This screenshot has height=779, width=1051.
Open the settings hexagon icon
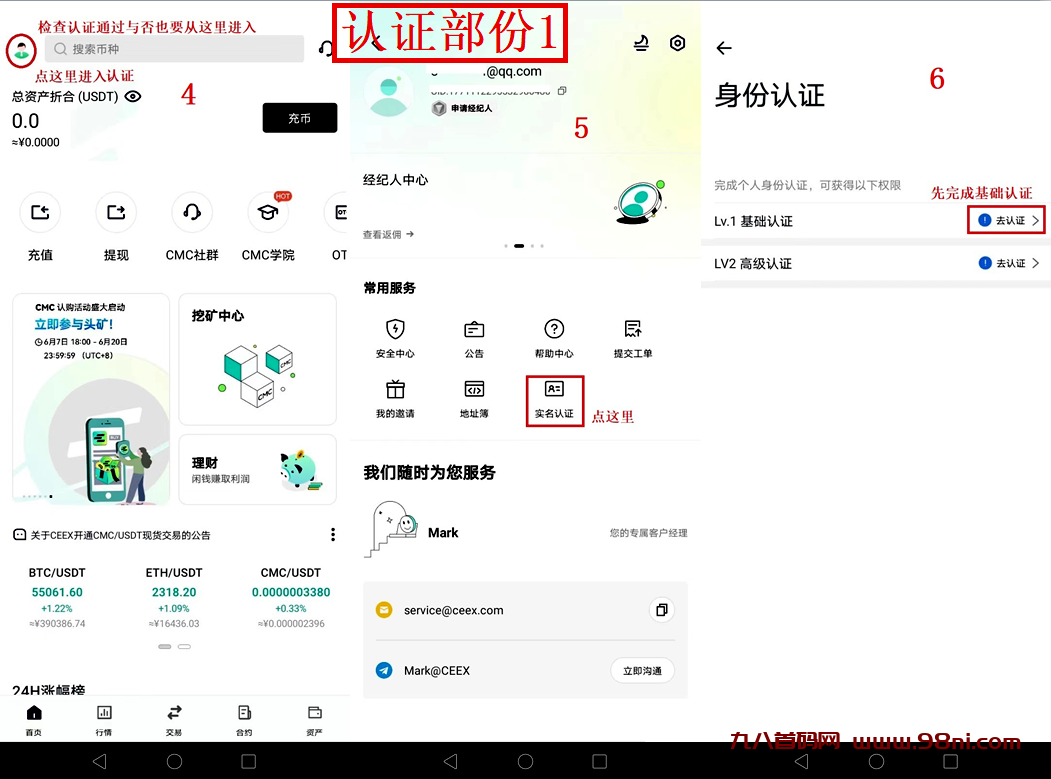[677, 43]
